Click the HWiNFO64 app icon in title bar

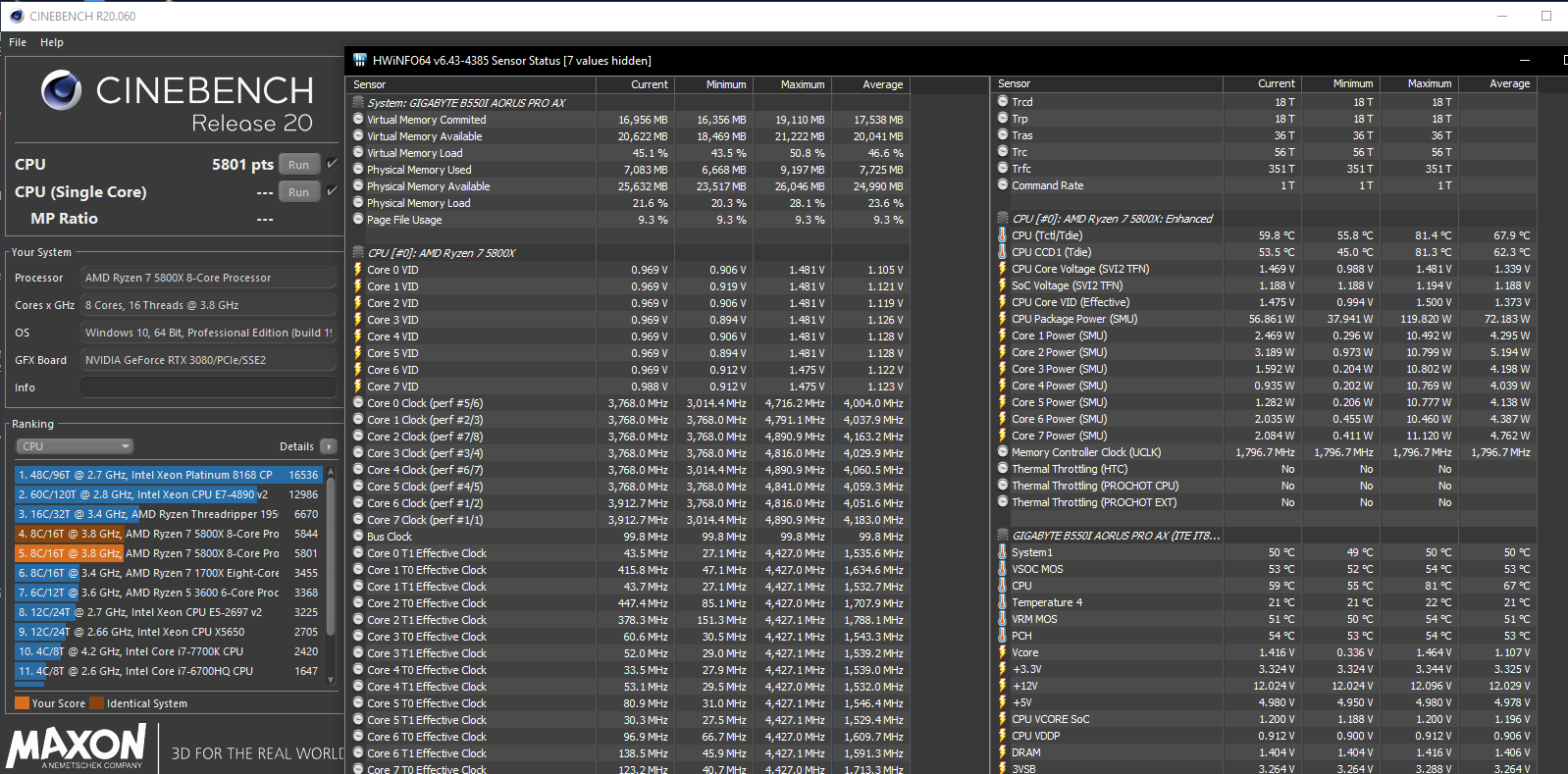point(359,60)
